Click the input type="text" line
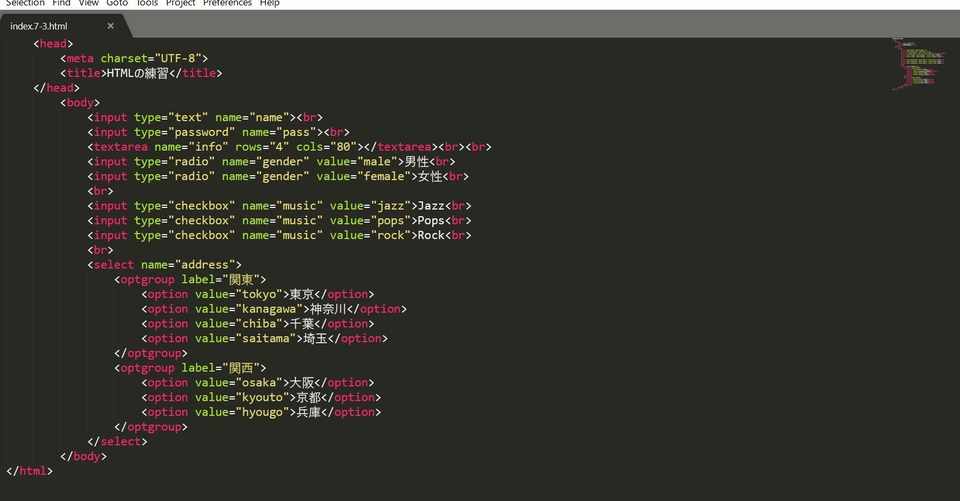The height and width of the screenshot is (501, 960). pyautogui.click(x=205, y=117)
